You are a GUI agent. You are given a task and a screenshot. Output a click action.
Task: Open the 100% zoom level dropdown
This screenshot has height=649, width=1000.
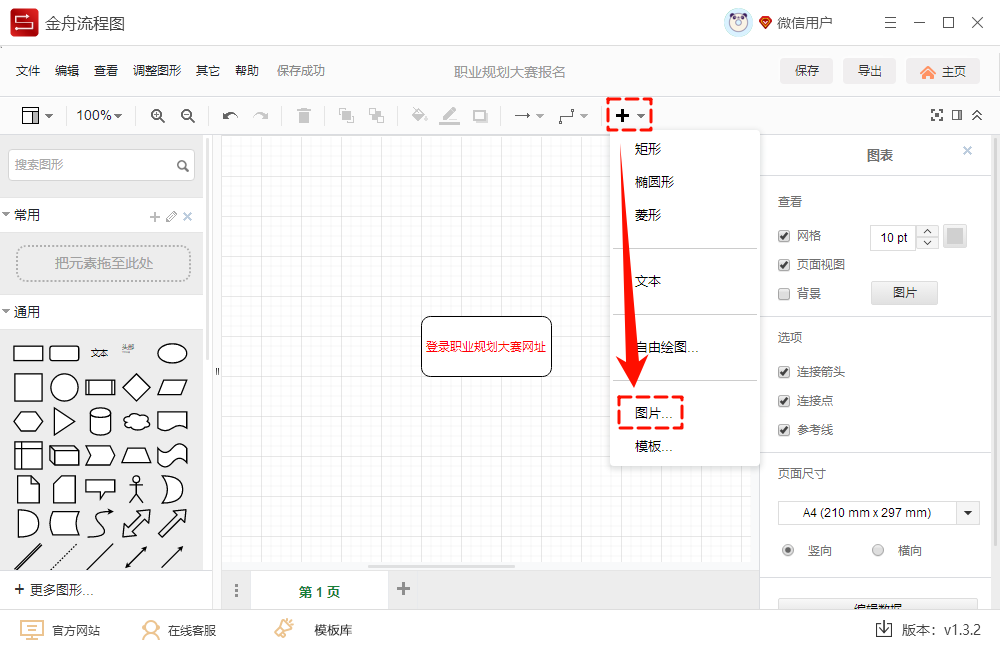pyautogui.click(x=99, y=116)
